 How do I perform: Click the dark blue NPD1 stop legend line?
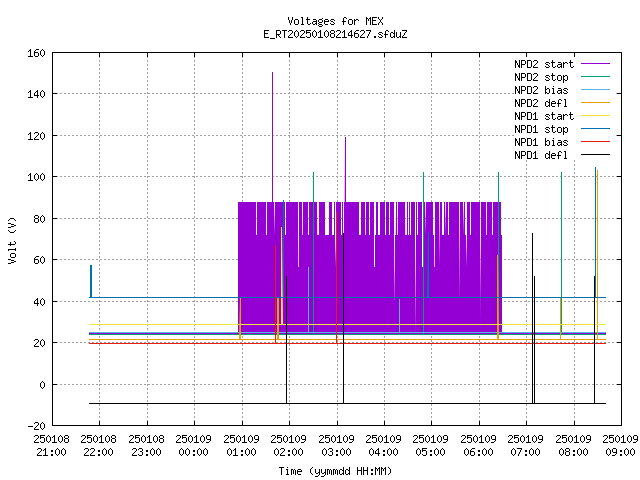[596, 129]
